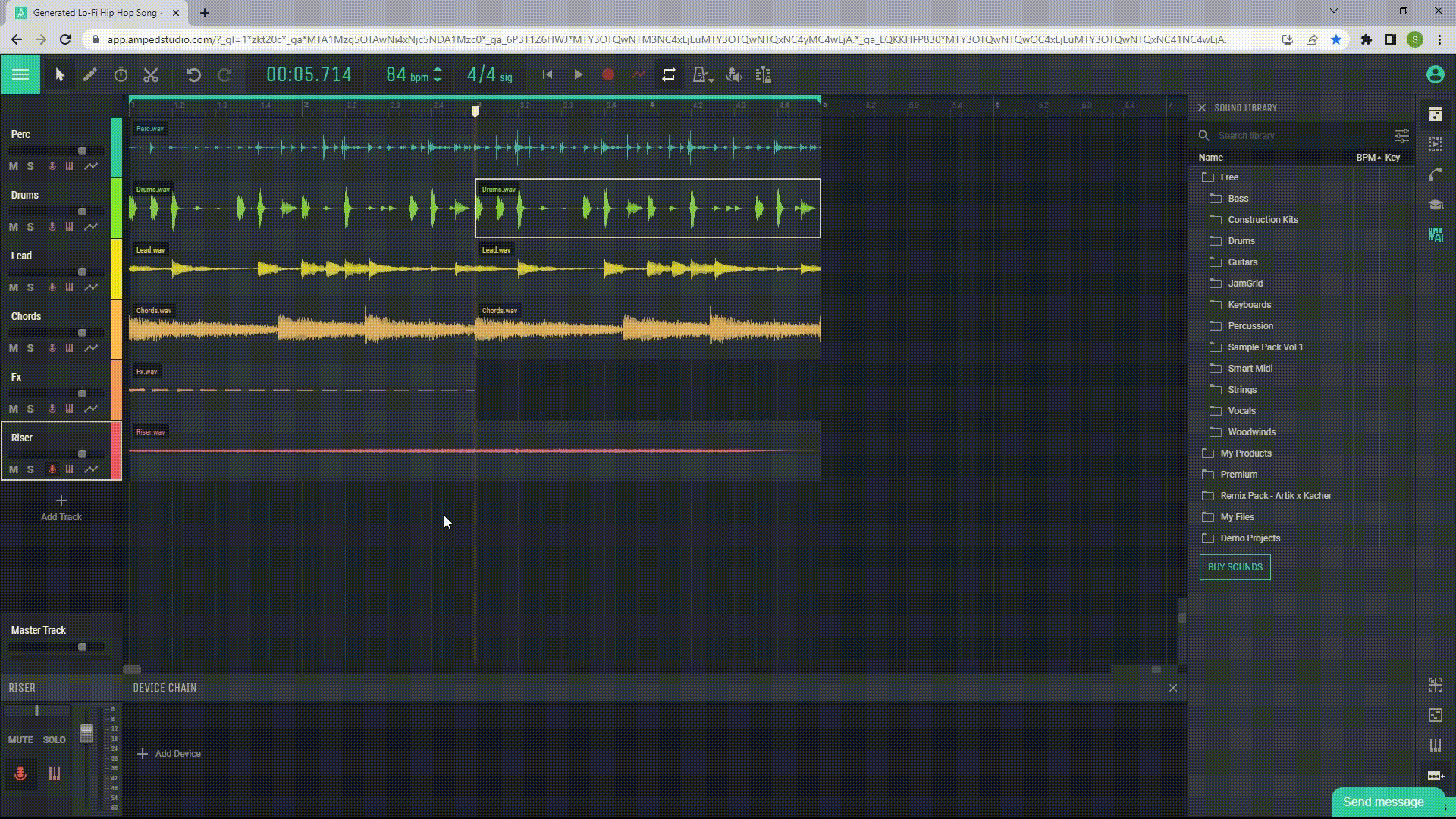
Task: Select the Smart Quantize icon in toolbar
Action: tap(764, 75)
